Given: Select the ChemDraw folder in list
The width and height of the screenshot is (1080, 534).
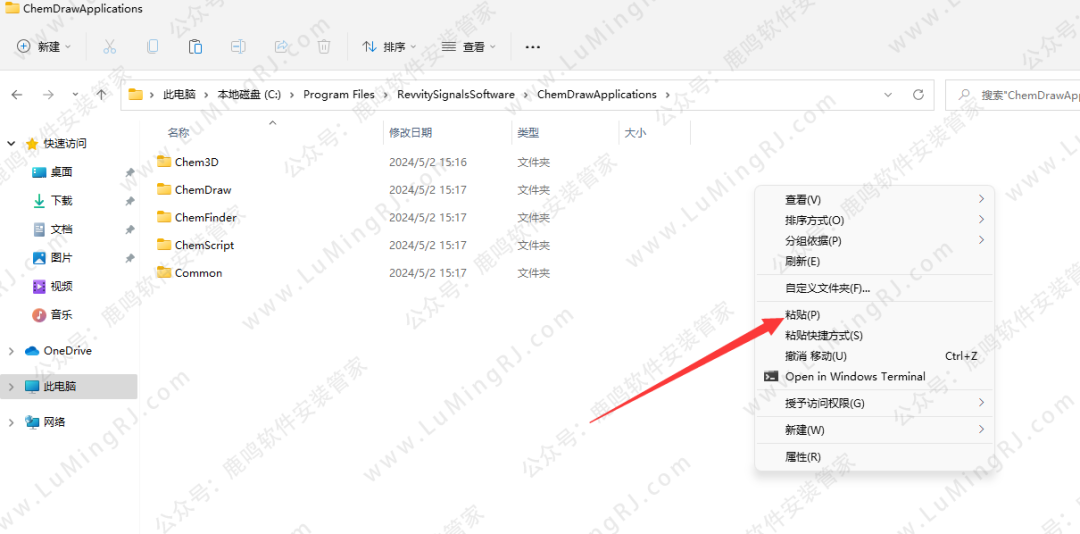Looking at the screenshot, I should click(x=202, y=190).
